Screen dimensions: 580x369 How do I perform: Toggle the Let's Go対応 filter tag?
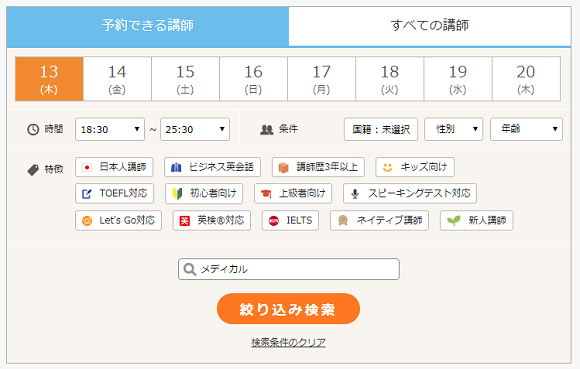coord(118,221)
